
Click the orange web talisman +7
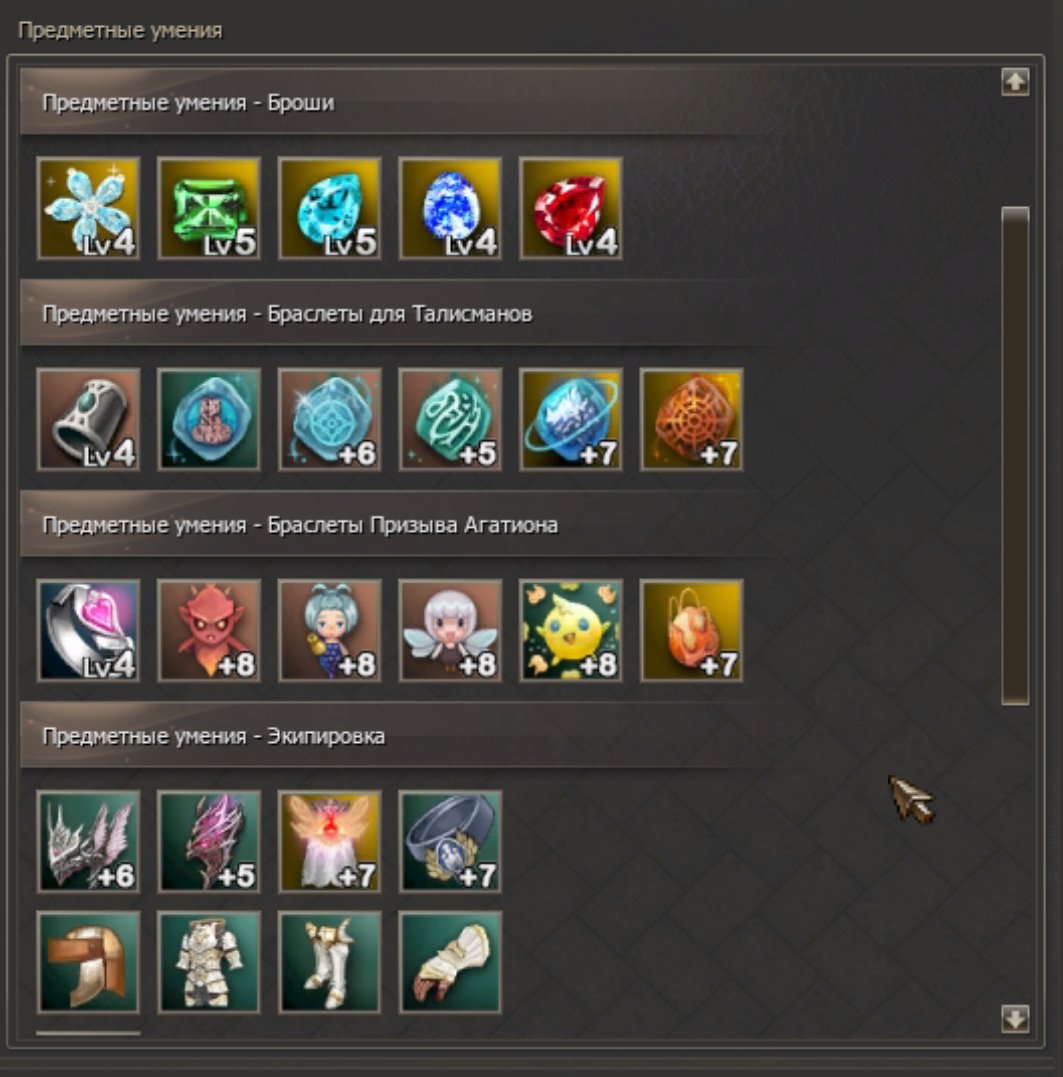click(691, 419)
